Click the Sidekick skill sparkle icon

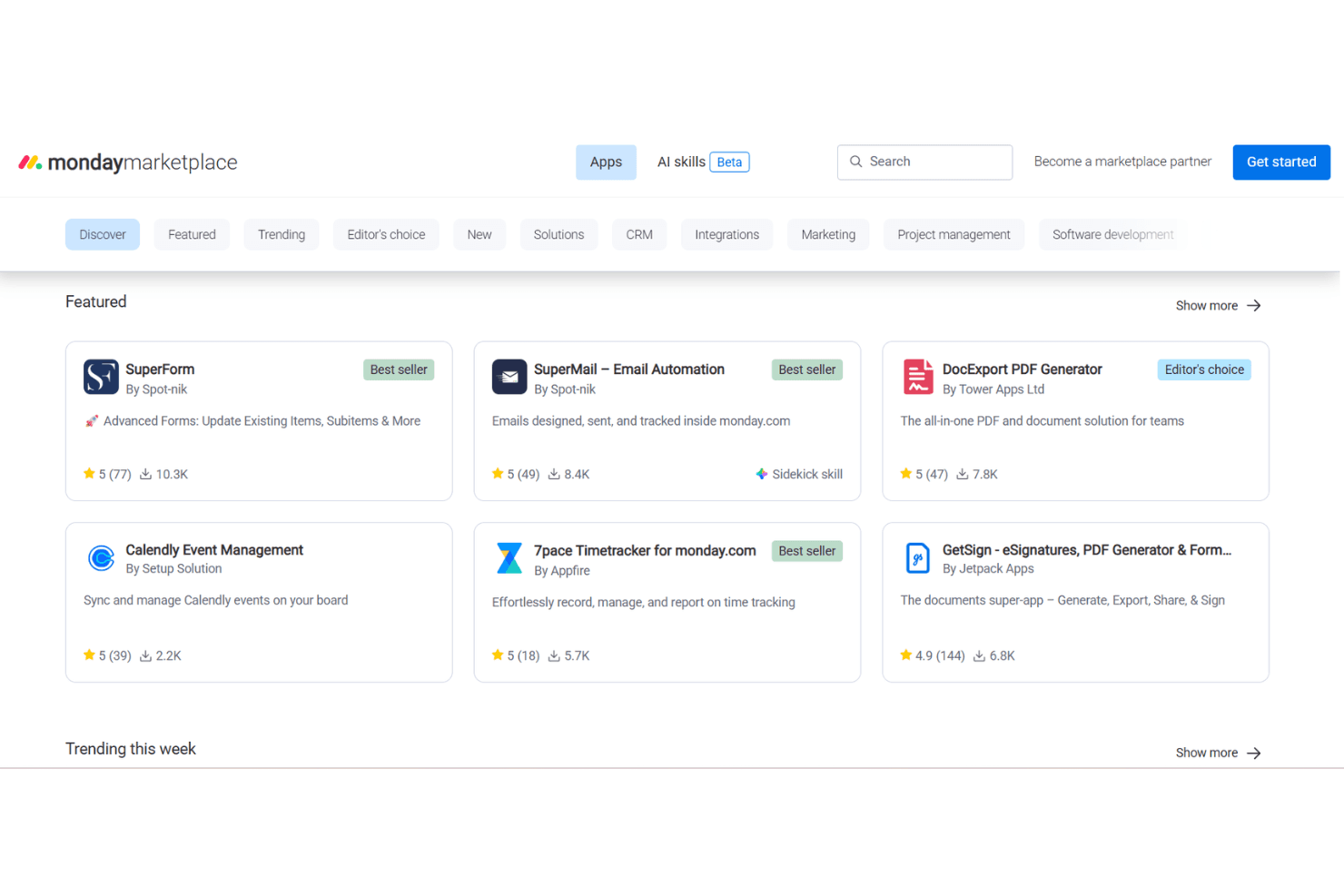point(762,474)
